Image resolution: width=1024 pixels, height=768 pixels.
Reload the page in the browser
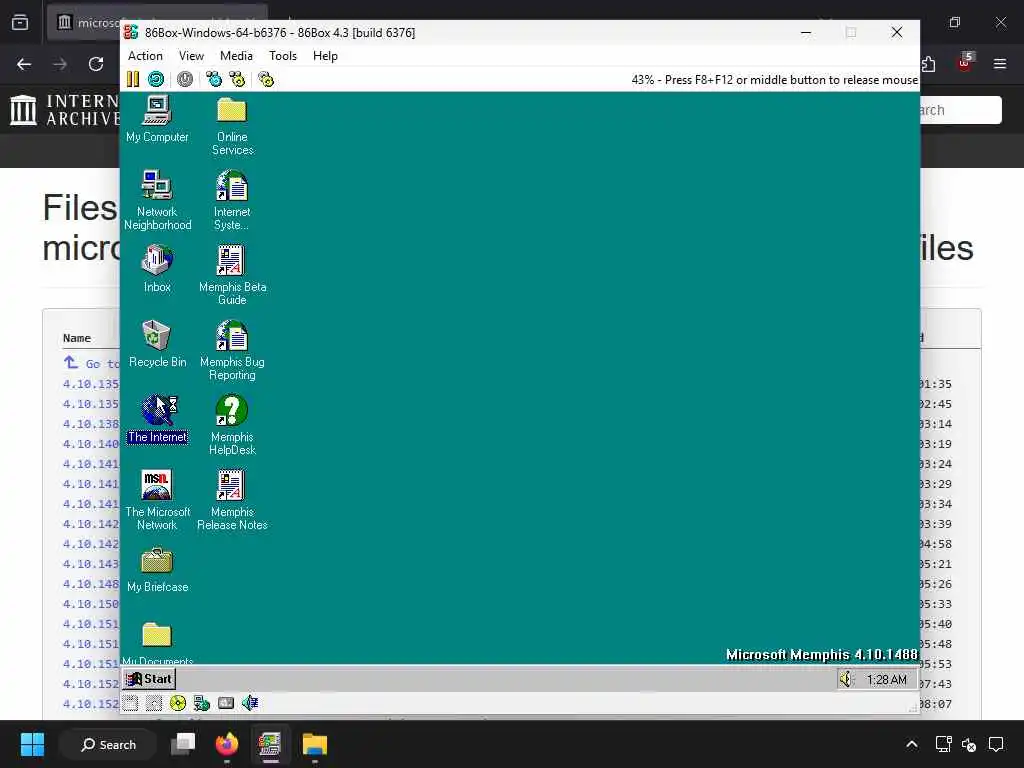[x=96, y=64]
